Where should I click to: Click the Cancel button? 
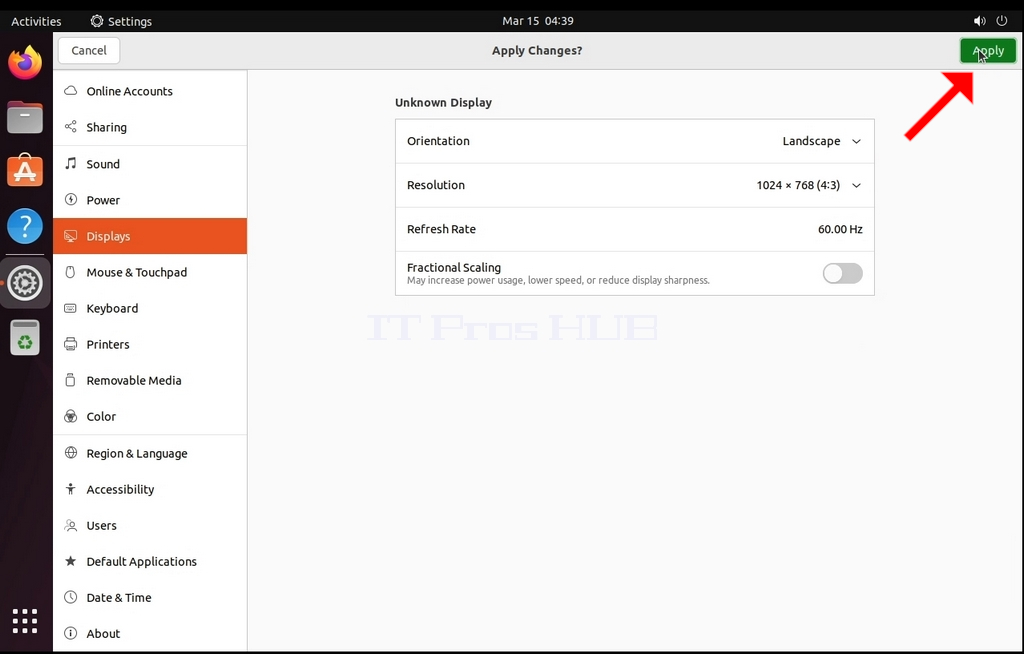click(89, 50)
